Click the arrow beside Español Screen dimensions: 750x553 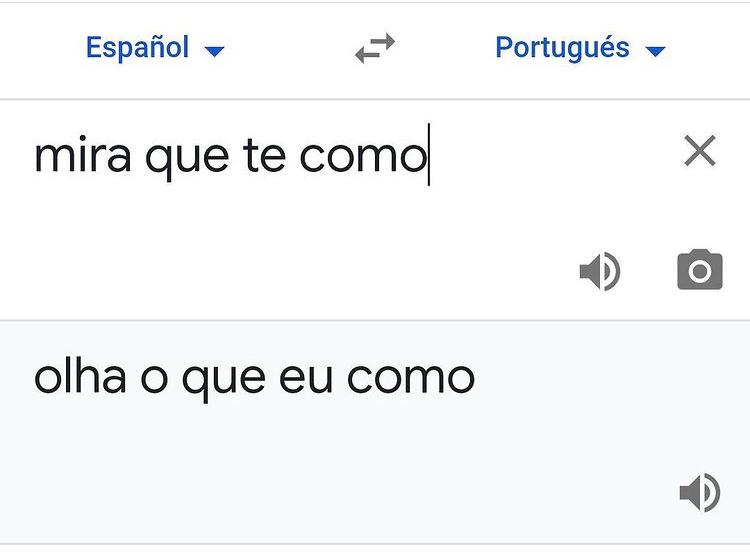(x=214, y=51)
